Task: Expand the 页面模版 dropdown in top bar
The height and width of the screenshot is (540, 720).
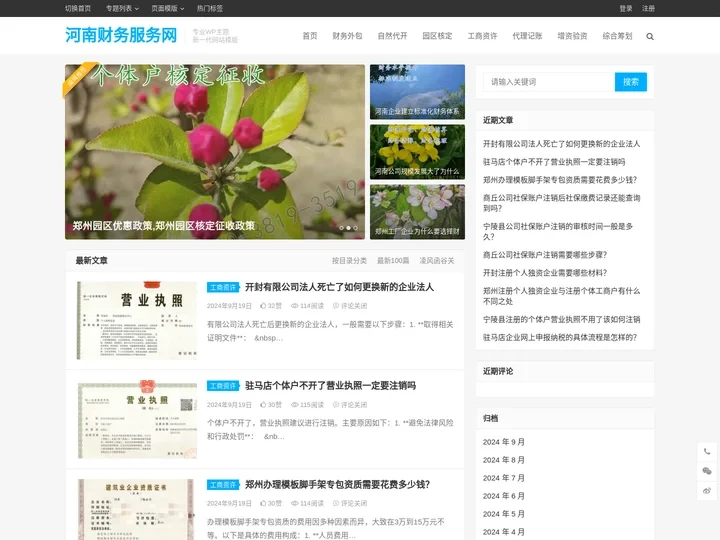Action: [168, 8]
